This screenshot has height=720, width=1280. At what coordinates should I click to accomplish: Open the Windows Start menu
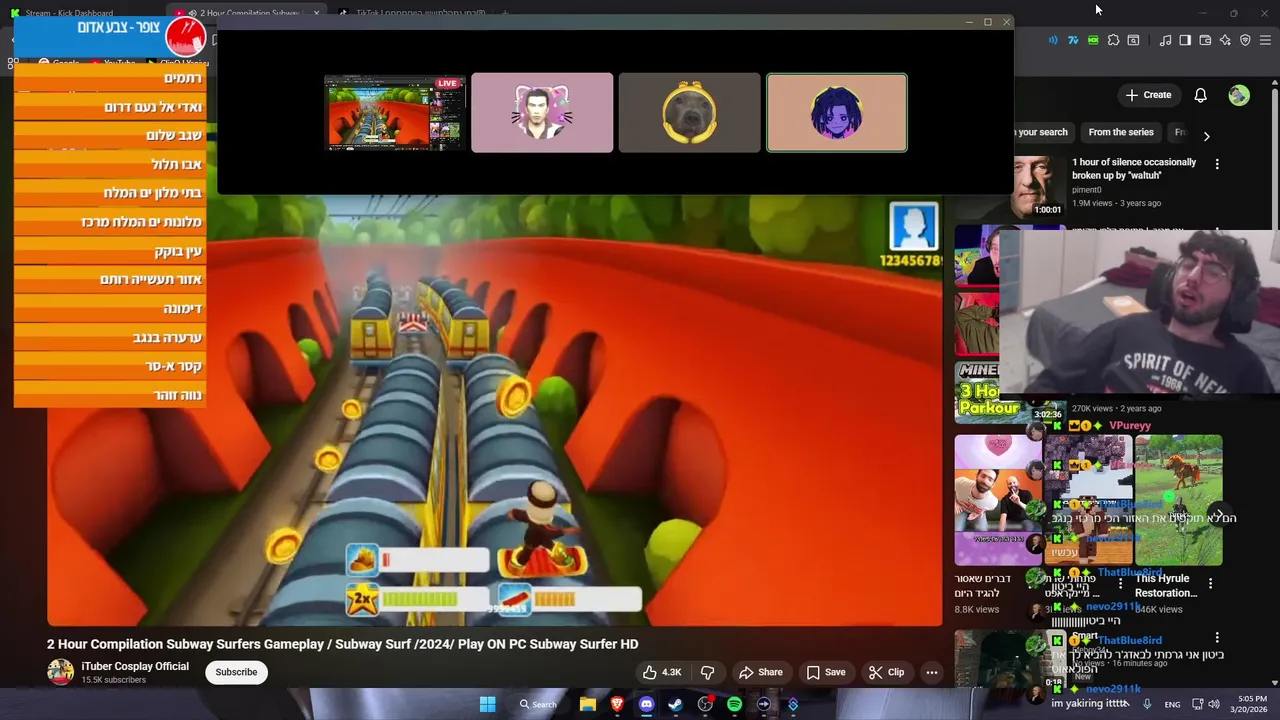(487, 704)
